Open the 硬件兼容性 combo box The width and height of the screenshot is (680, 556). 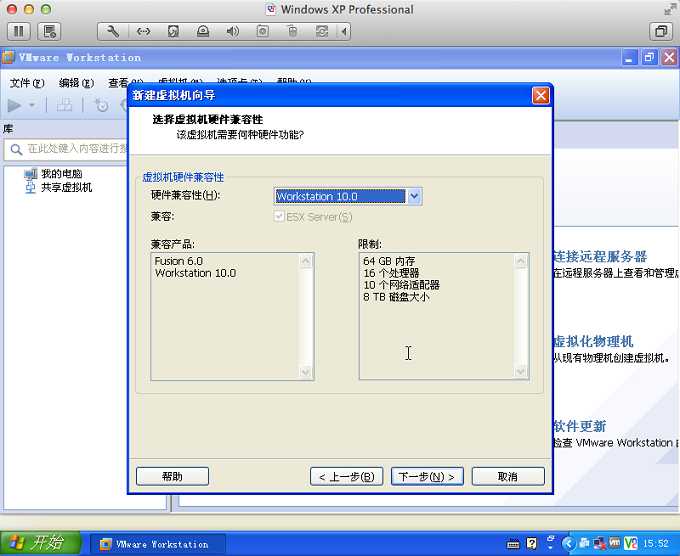tap(348, 196)
